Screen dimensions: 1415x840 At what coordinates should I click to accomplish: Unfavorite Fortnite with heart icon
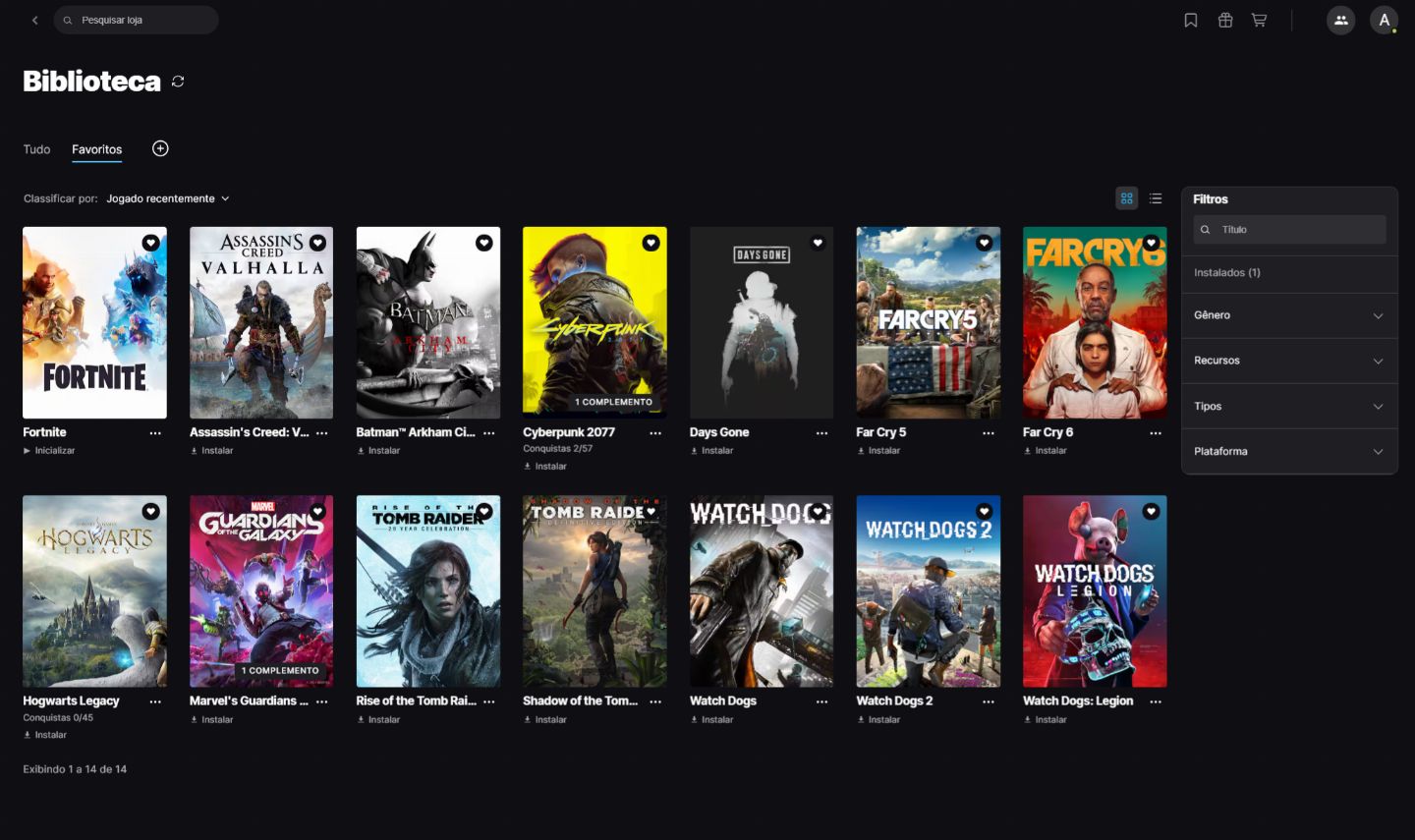coord(150,243)
